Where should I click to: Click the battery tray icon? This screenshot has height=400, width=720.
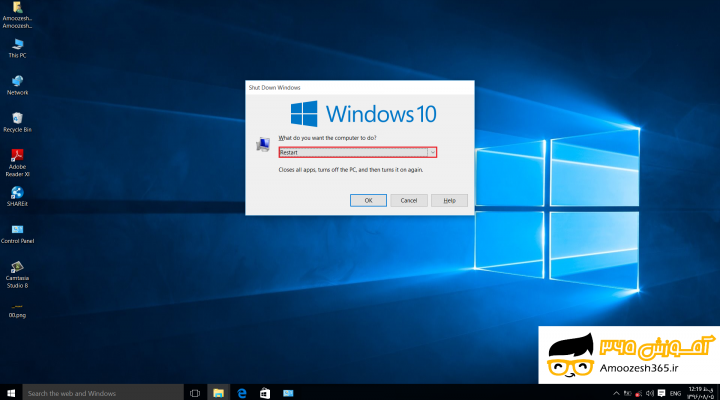pyautogui.click(x=627, y=393)
